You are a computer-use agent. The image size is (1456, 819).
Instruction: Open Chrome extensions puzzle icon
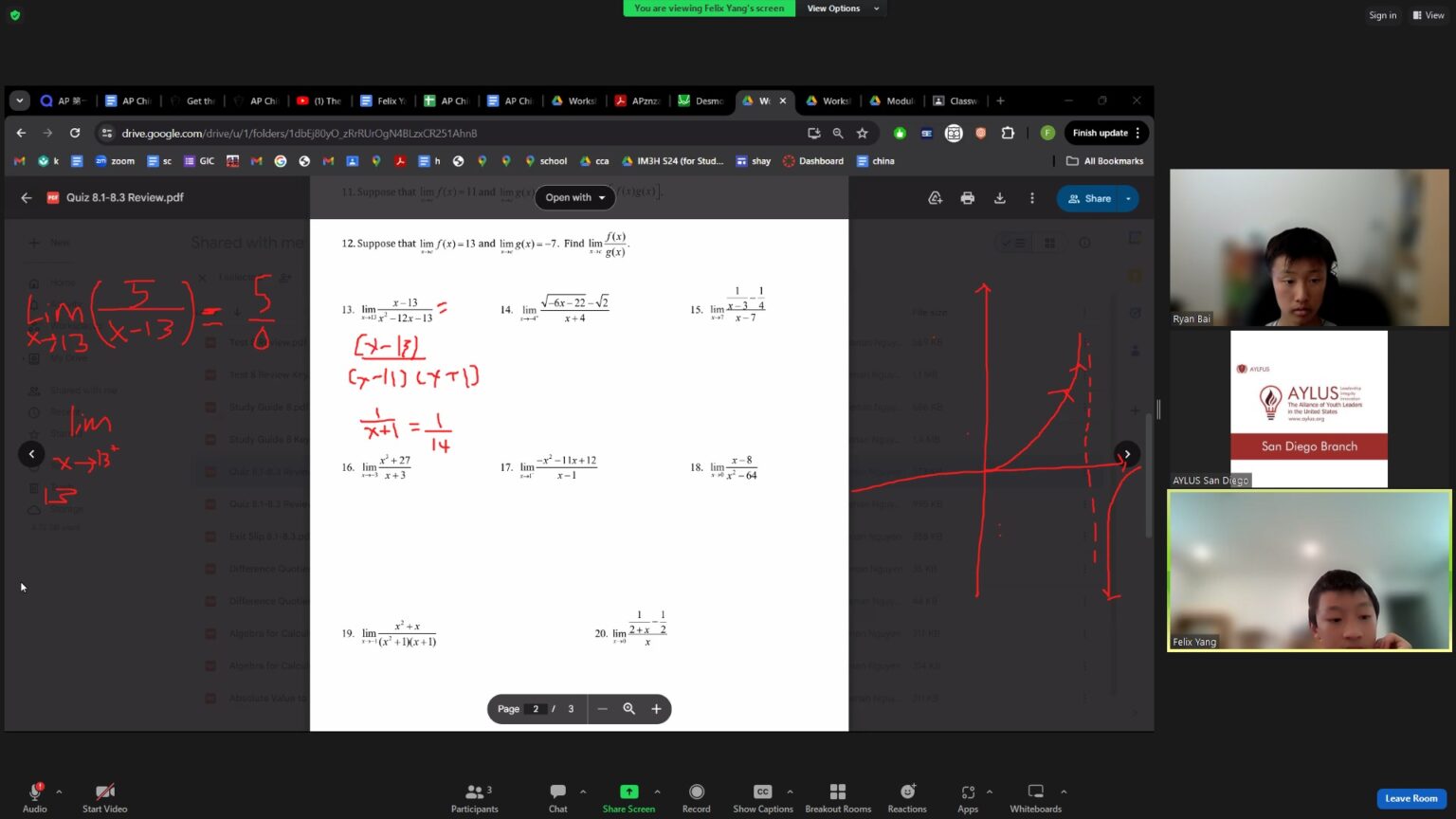pos(1008,133)
